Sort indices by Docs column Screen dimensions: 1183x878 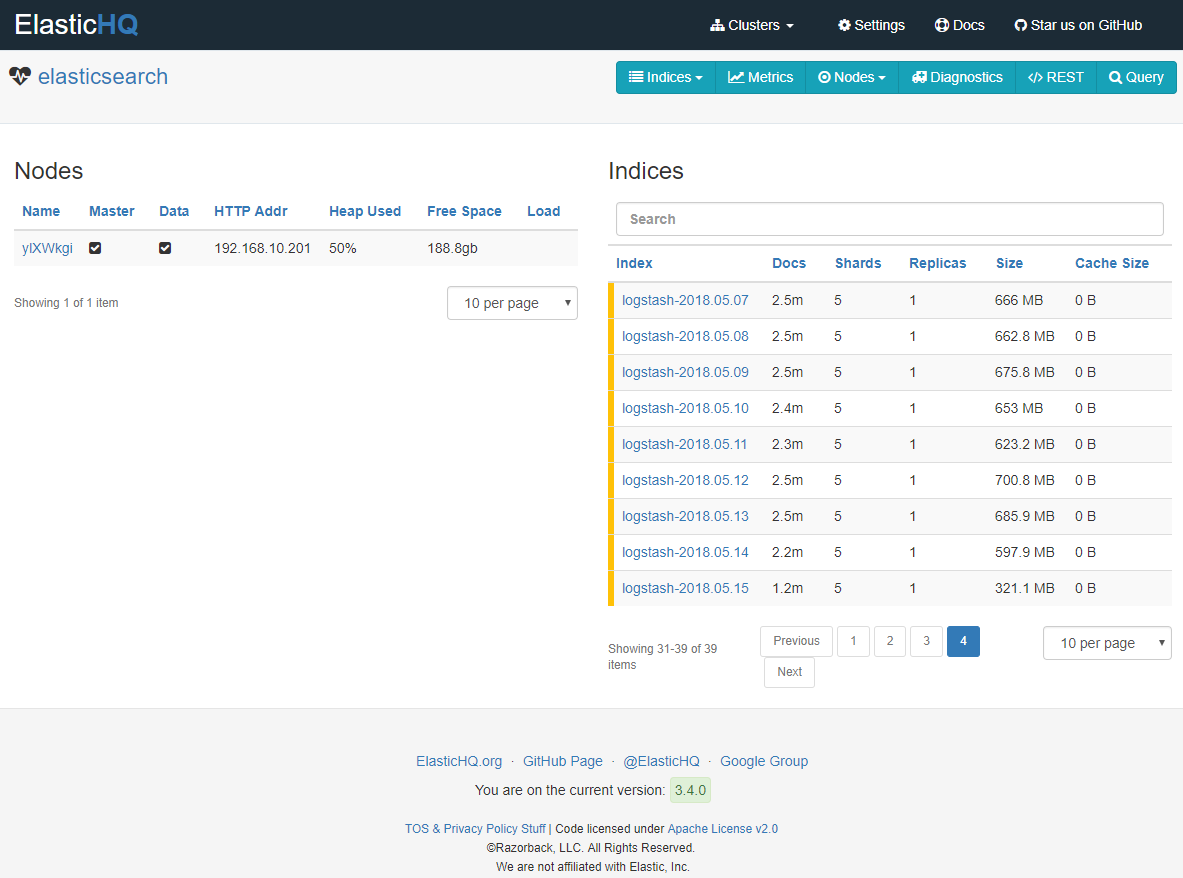pyautogui.click(x=789, y=263)
